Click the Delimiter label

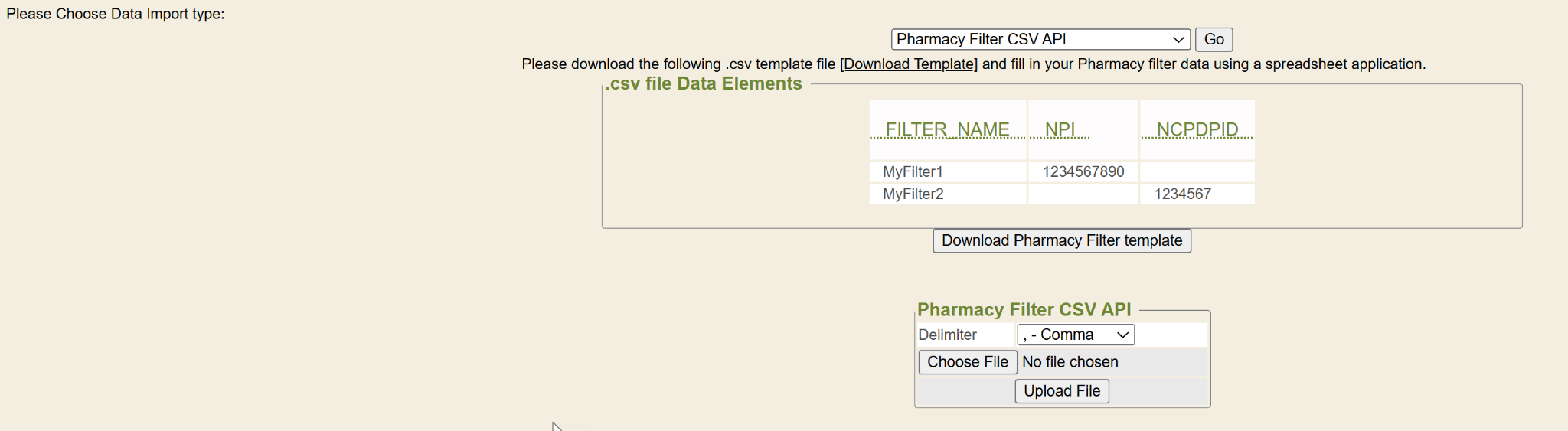coord(947,335)
